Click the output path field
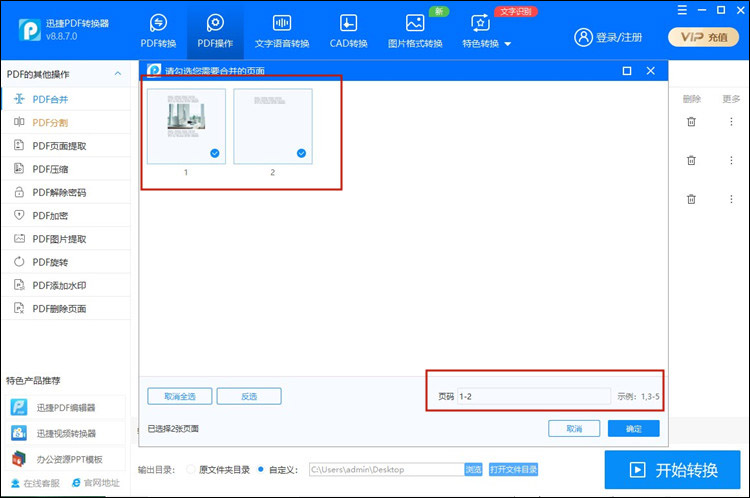750x498 pixels. [x=386, y=469]
